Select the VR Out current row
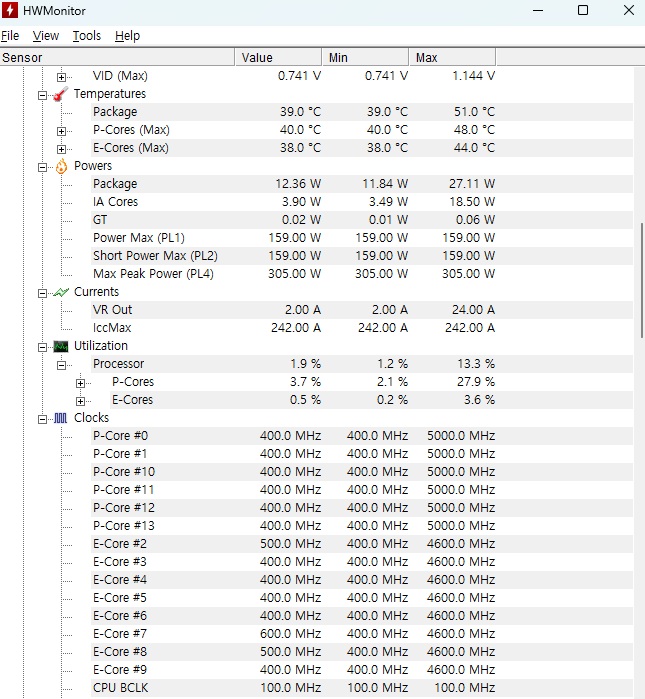This screenshot has width=645, height=699. click(x=362, y=310)
